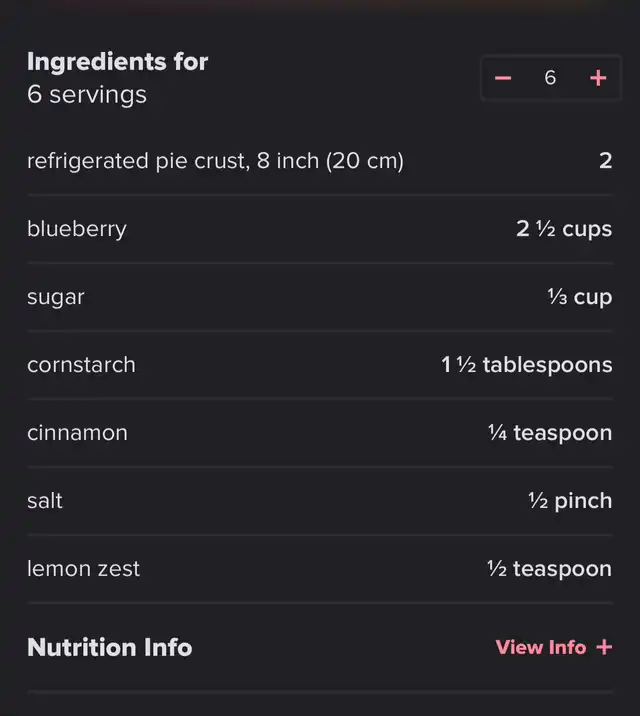Viewport: 640px width, 716px height.
Task: Click the servings count number 6
Action: [x=550, y=78]
